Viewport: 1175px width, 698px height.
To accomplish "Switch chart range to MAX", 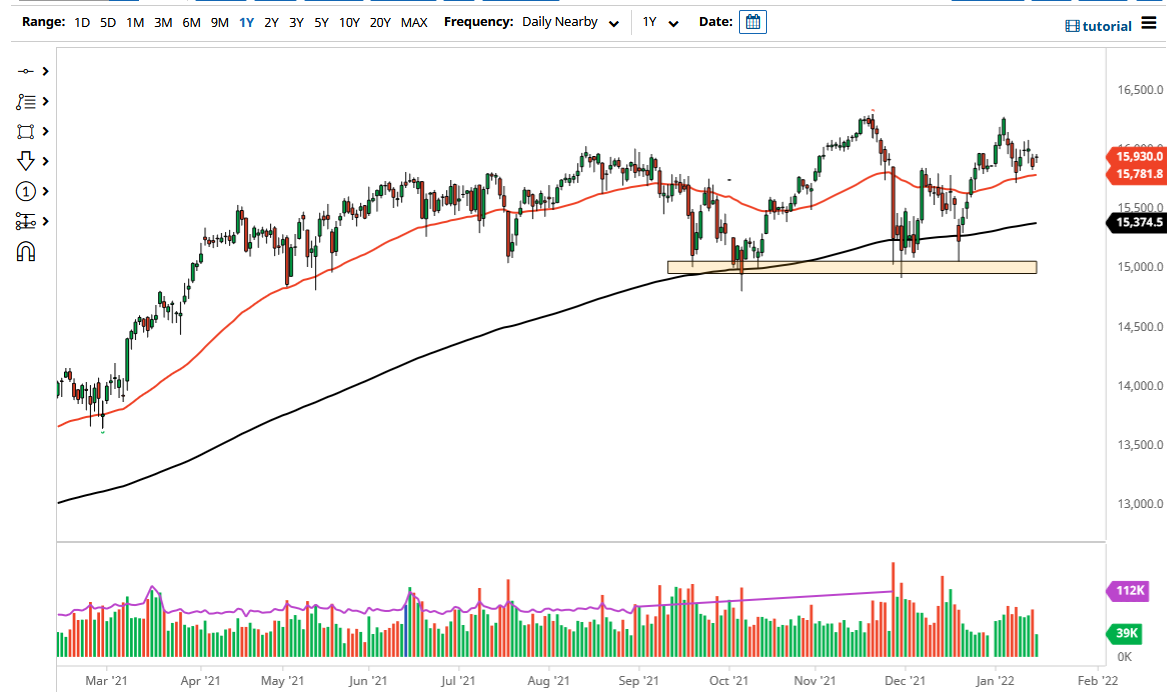I will tap(414, 21).
